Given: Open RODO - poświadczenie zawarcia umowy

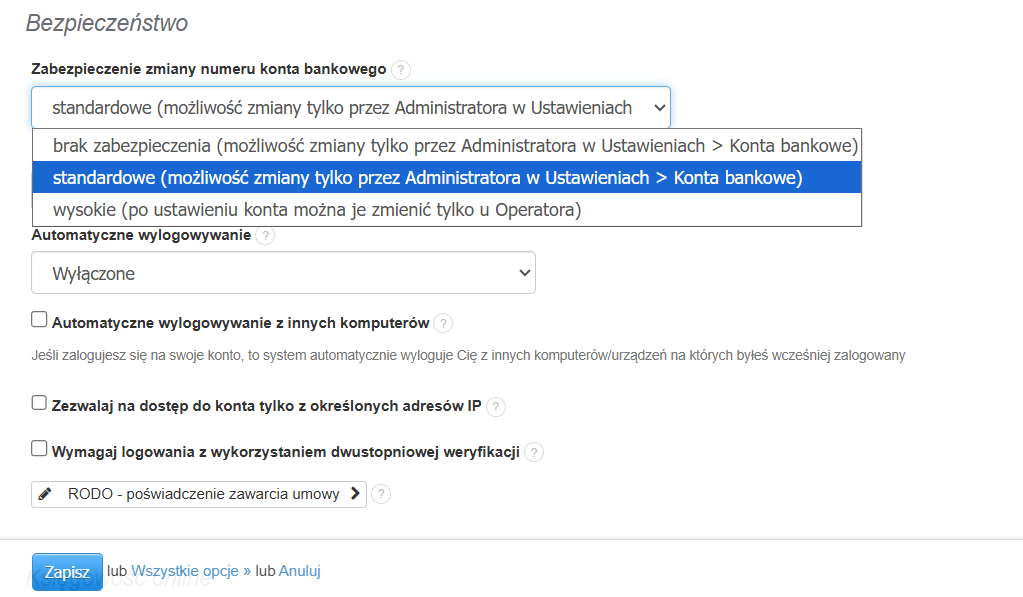Looking at the screenshot, I should [199, 494].
